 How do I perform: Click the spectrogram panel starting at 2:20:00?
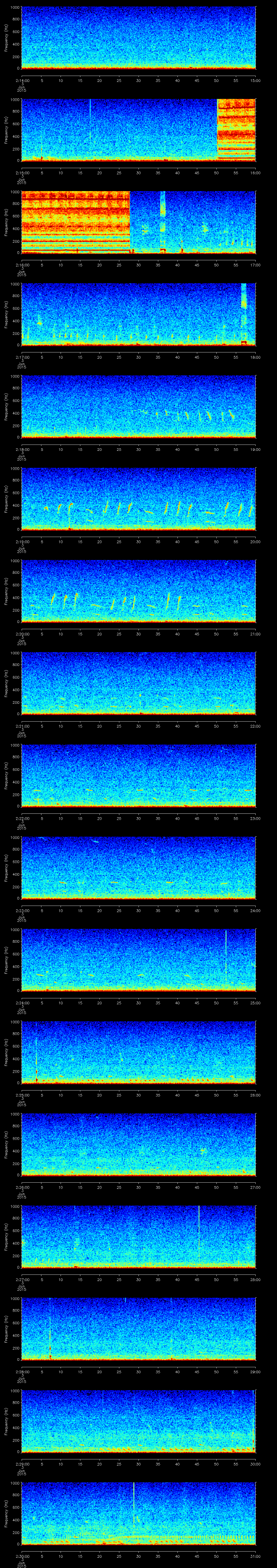pyautogui.click(x=138, y=591)
